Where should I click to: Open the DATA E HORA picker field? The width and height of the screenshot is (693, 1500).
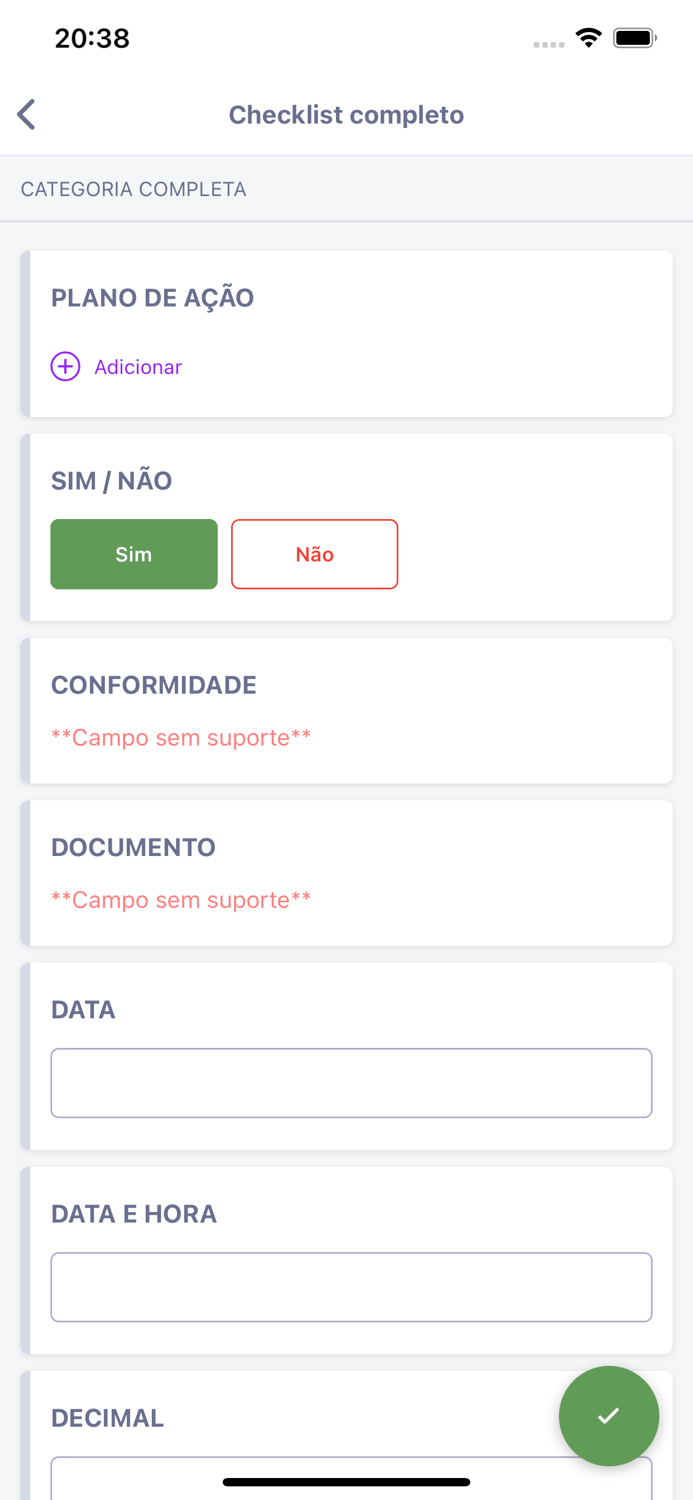coord(351,1287)
